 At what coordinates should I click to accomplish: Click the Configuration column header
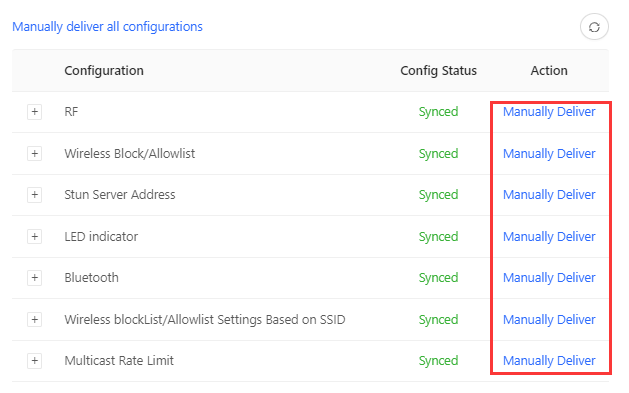pyautogui.click(x=104, y=71)
